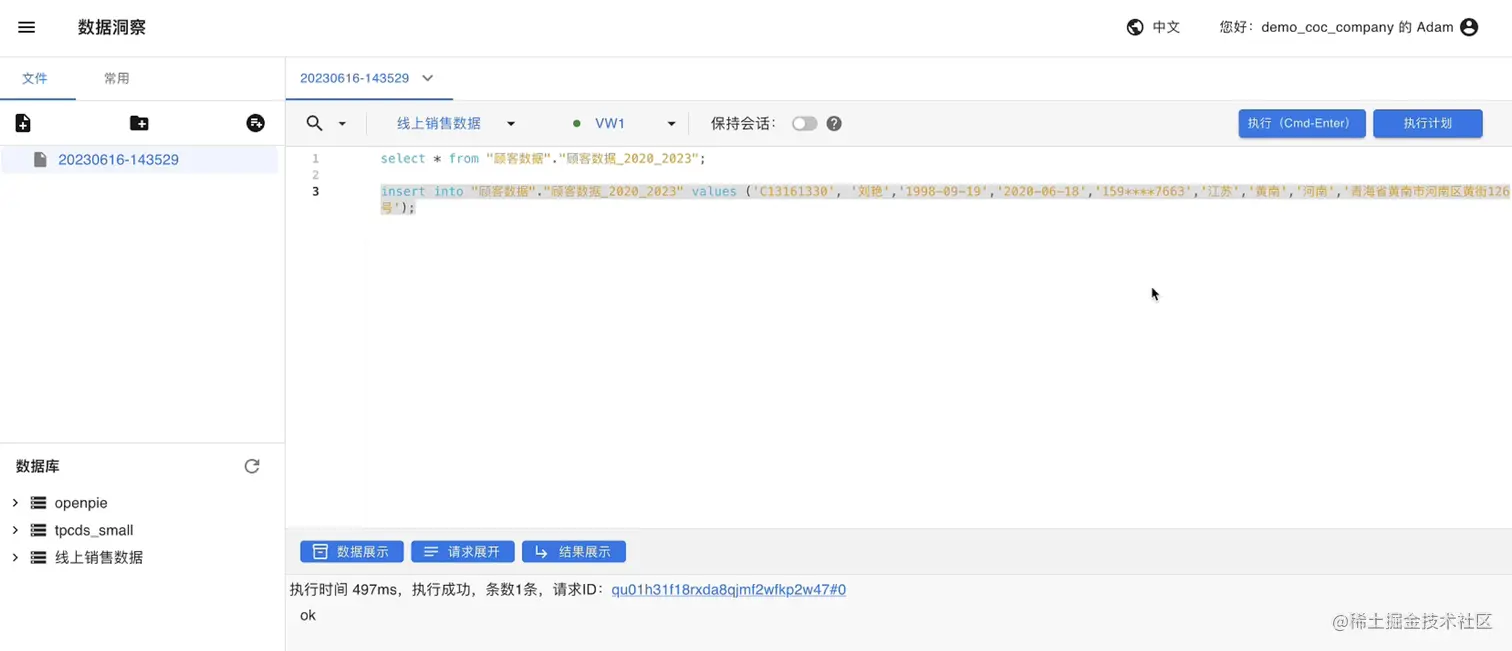Open the hamburger navigation menu
The image size is (1512, 651).
tap(27, 28)
